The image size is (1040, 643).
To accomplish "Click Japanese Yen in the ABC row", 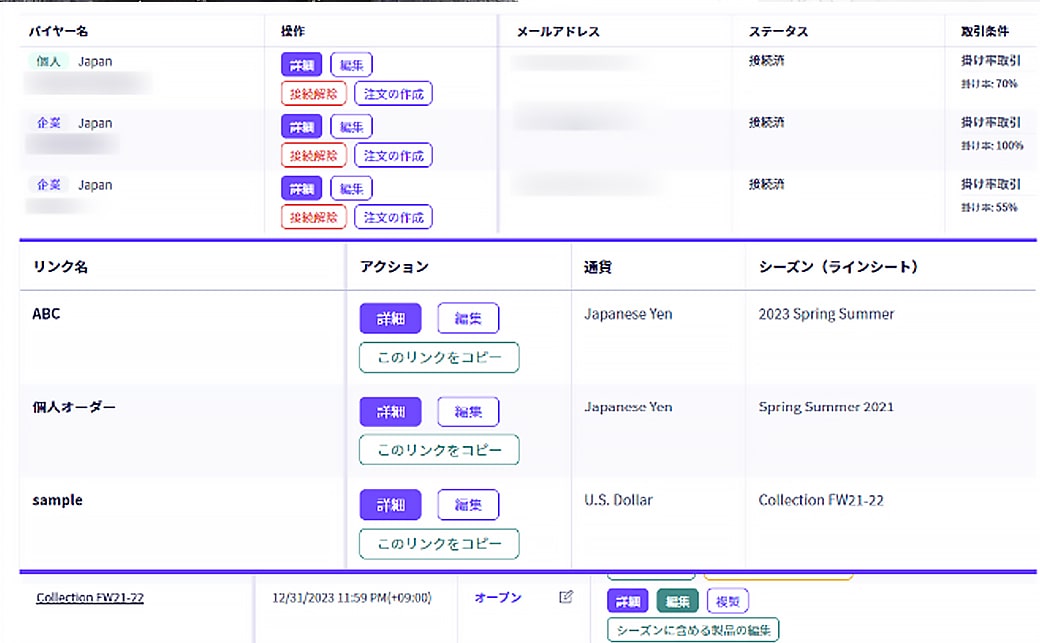I will (628, 314).
